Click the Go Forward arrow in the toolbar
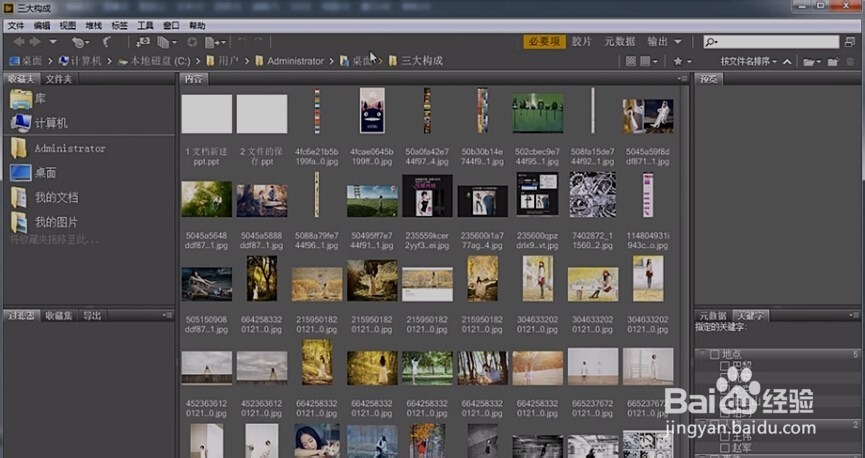865x458 pixels. [35, 42]
